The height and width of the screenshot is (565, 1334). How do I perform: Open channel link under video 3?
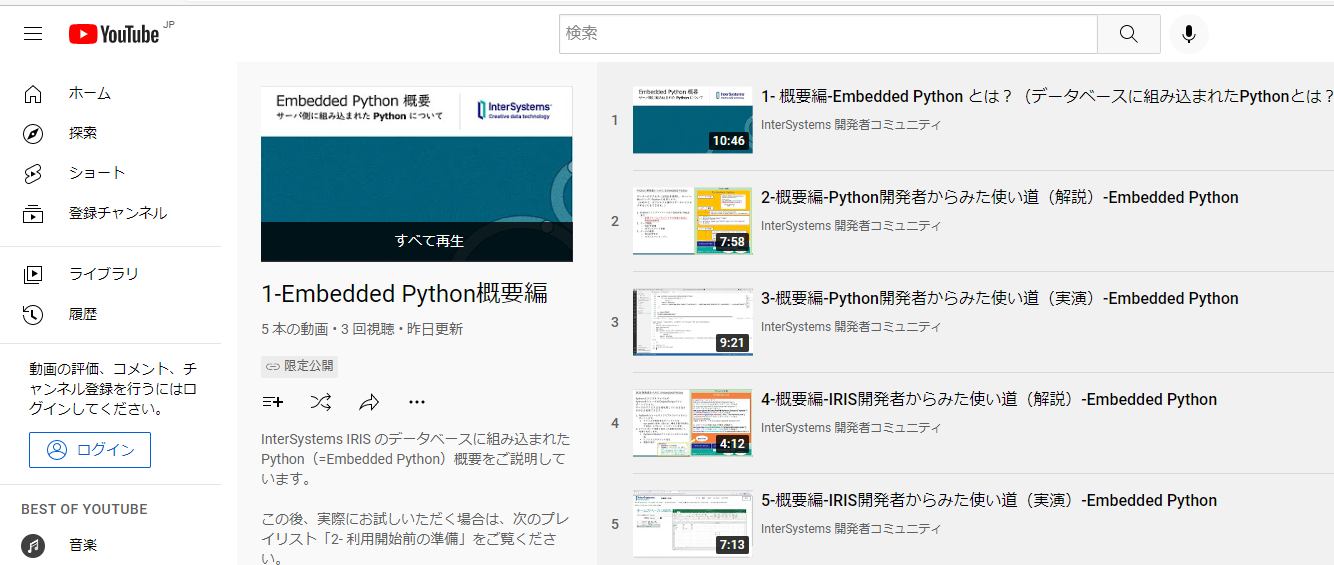pos(851,327)
